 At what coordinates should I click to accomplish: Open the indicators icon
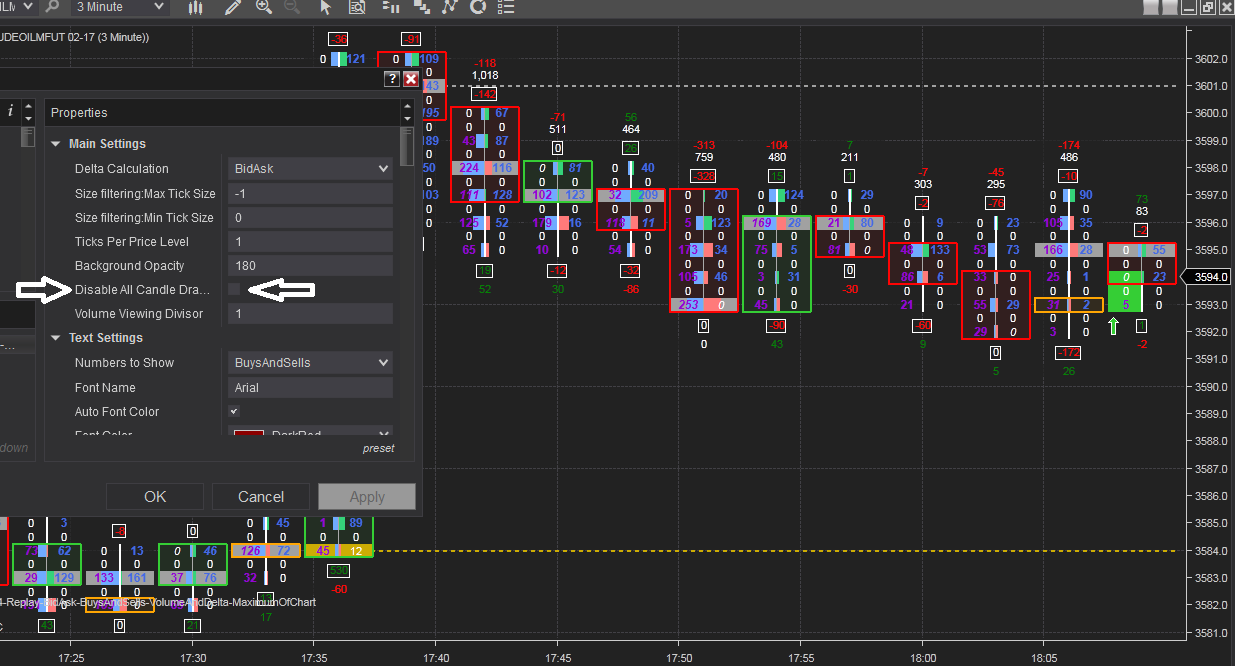450,7
